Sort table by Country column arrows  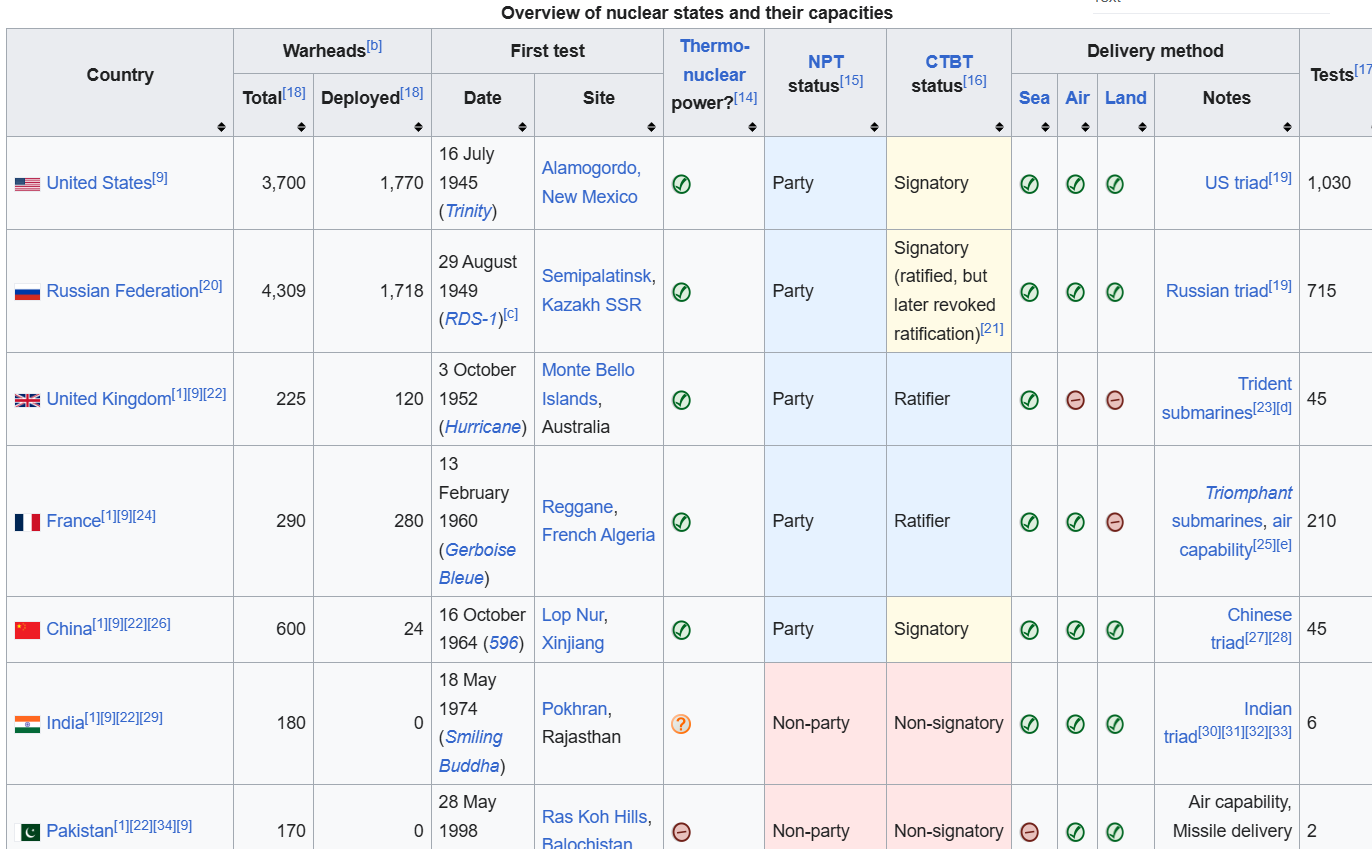(221, 127)
